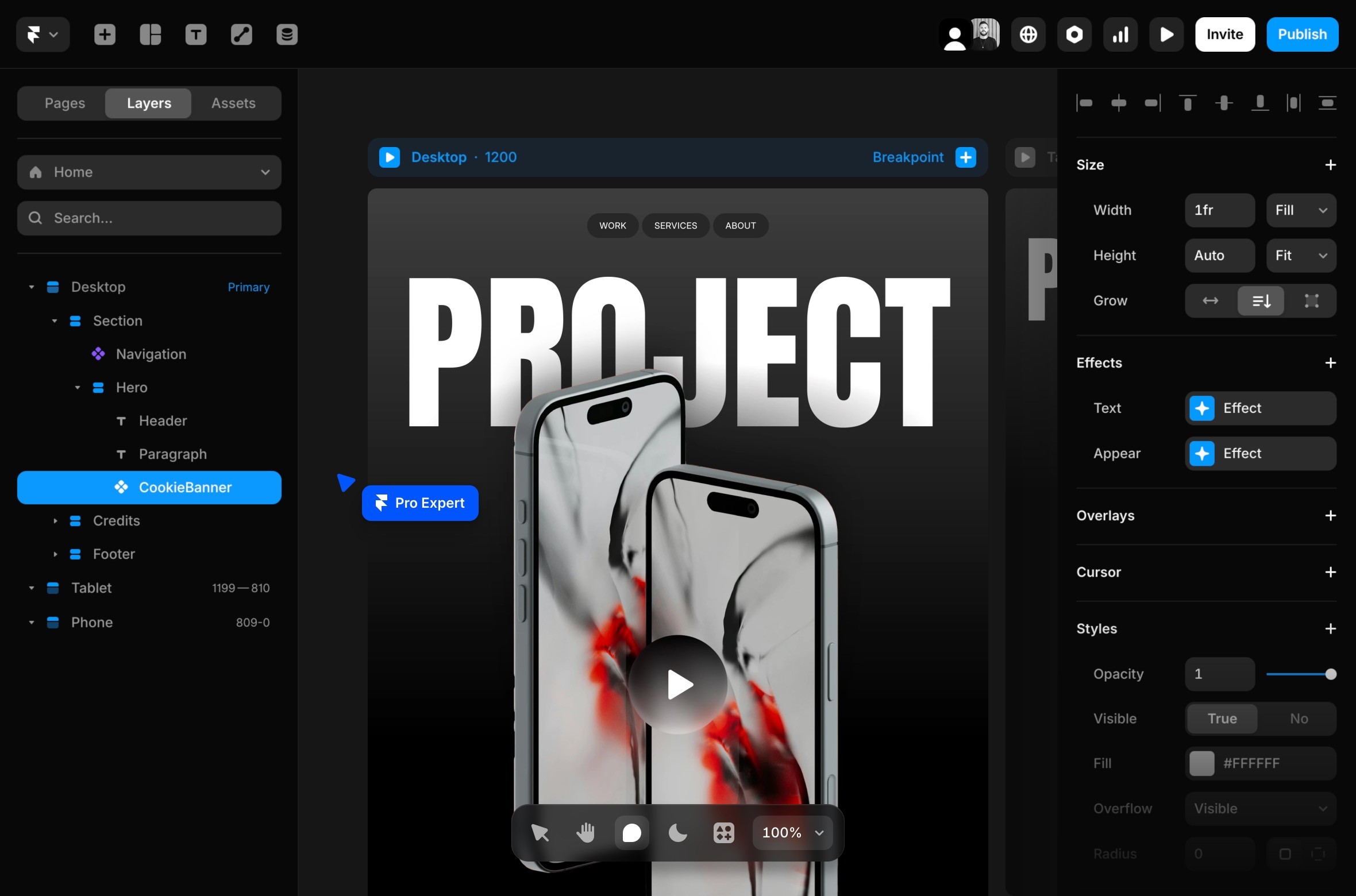This screenshot has height=896, width=1356.
Task: Click the Insert plus icon in top toolbar
Action: 105,34
